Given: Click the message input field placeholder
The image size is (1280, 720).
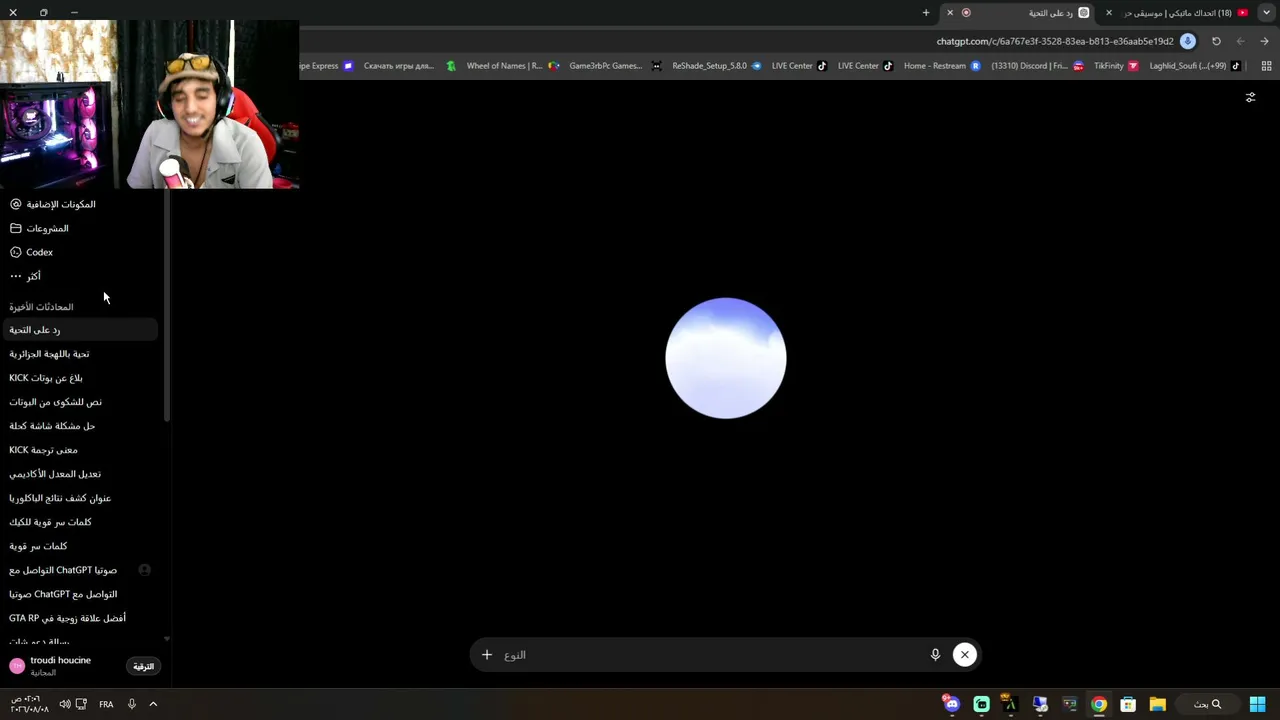Looking at the screenshot, I should 515,655.
